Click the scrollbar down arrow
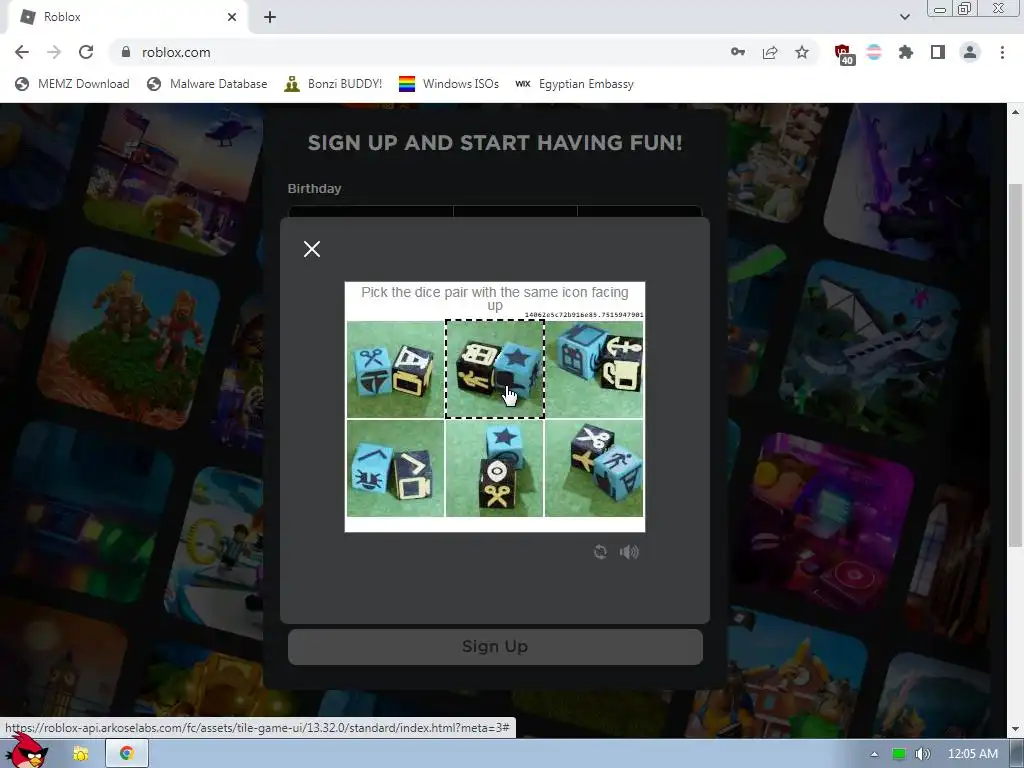 (1016, 729)
